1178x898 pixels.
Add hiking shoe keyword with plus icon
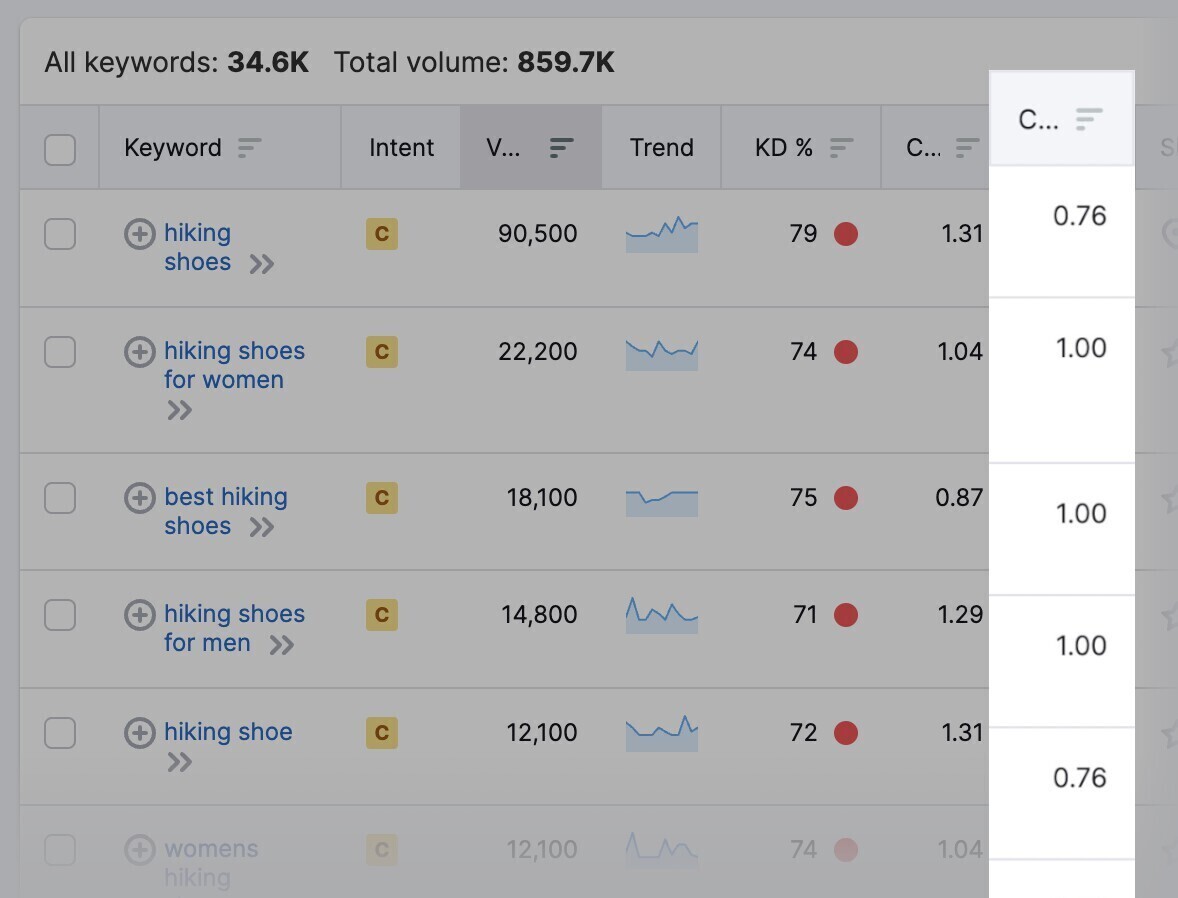140,733
